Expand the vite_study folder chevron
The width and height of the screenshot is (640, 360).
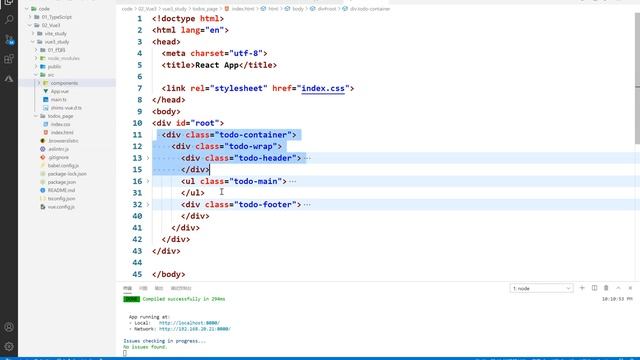click(x=33, y=33)
